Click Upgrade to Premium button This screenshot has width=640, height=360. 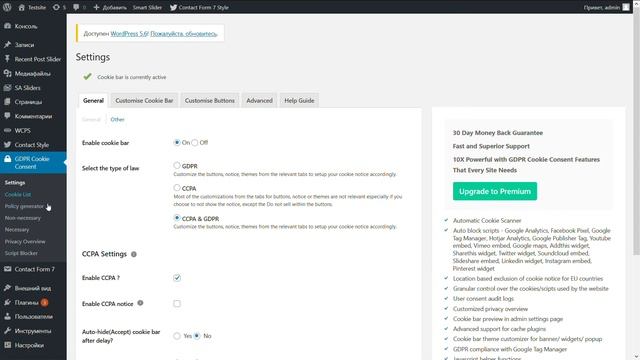(495, 191)
